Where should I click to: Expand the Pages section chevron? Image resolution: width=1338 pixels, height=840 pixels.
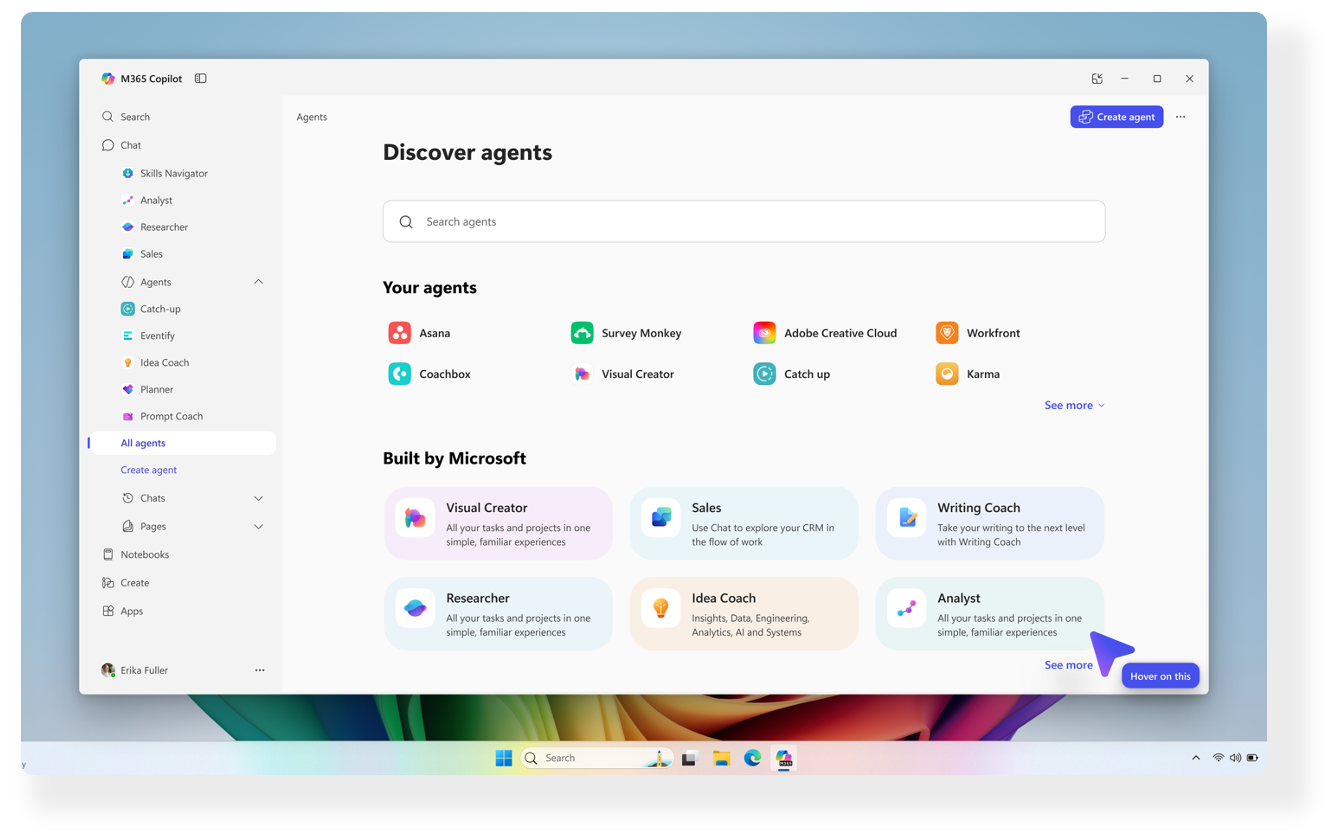[258, 526]
